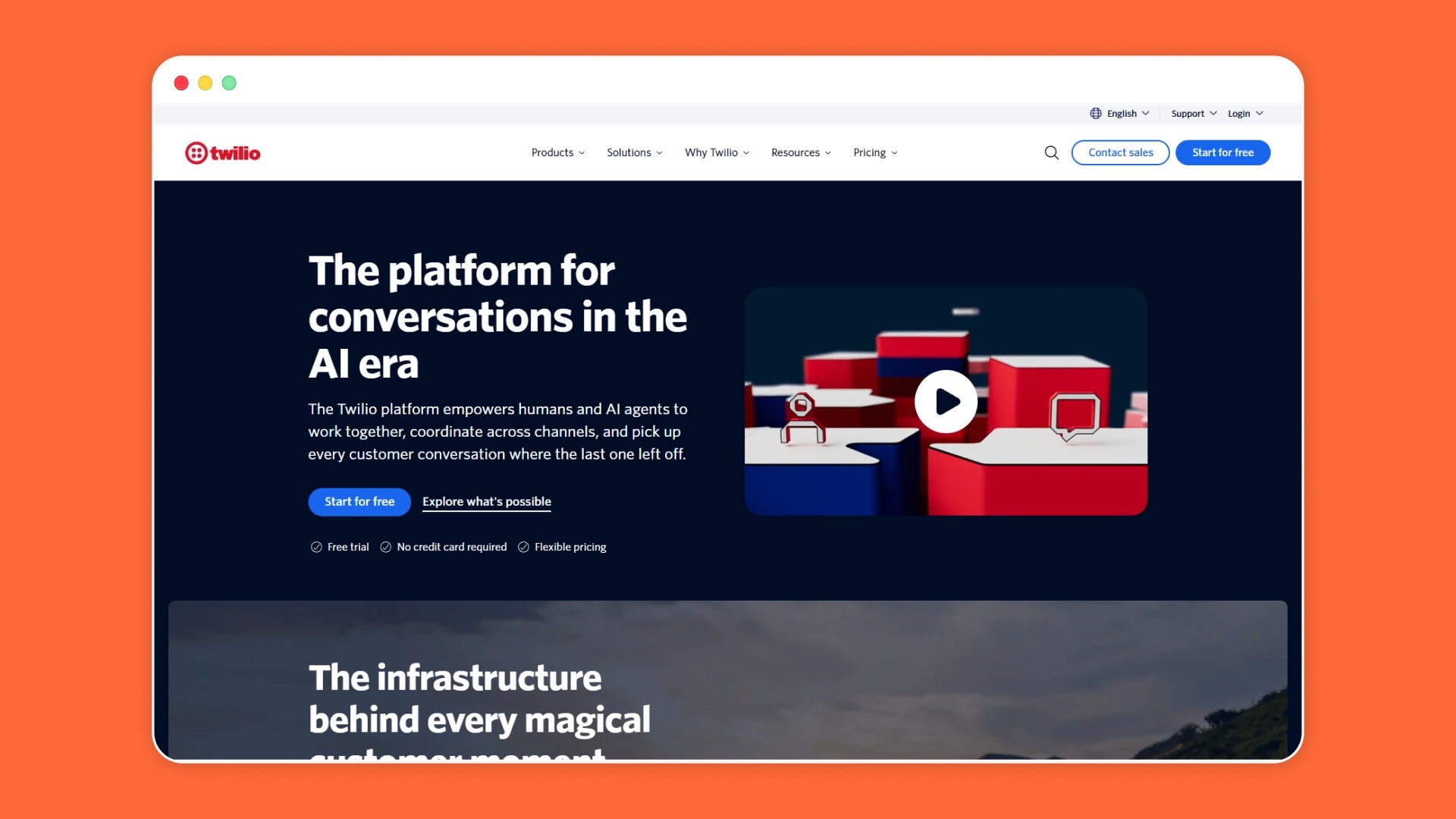Play the hero video
The image size is (1456, 819).
pos(946,401)
